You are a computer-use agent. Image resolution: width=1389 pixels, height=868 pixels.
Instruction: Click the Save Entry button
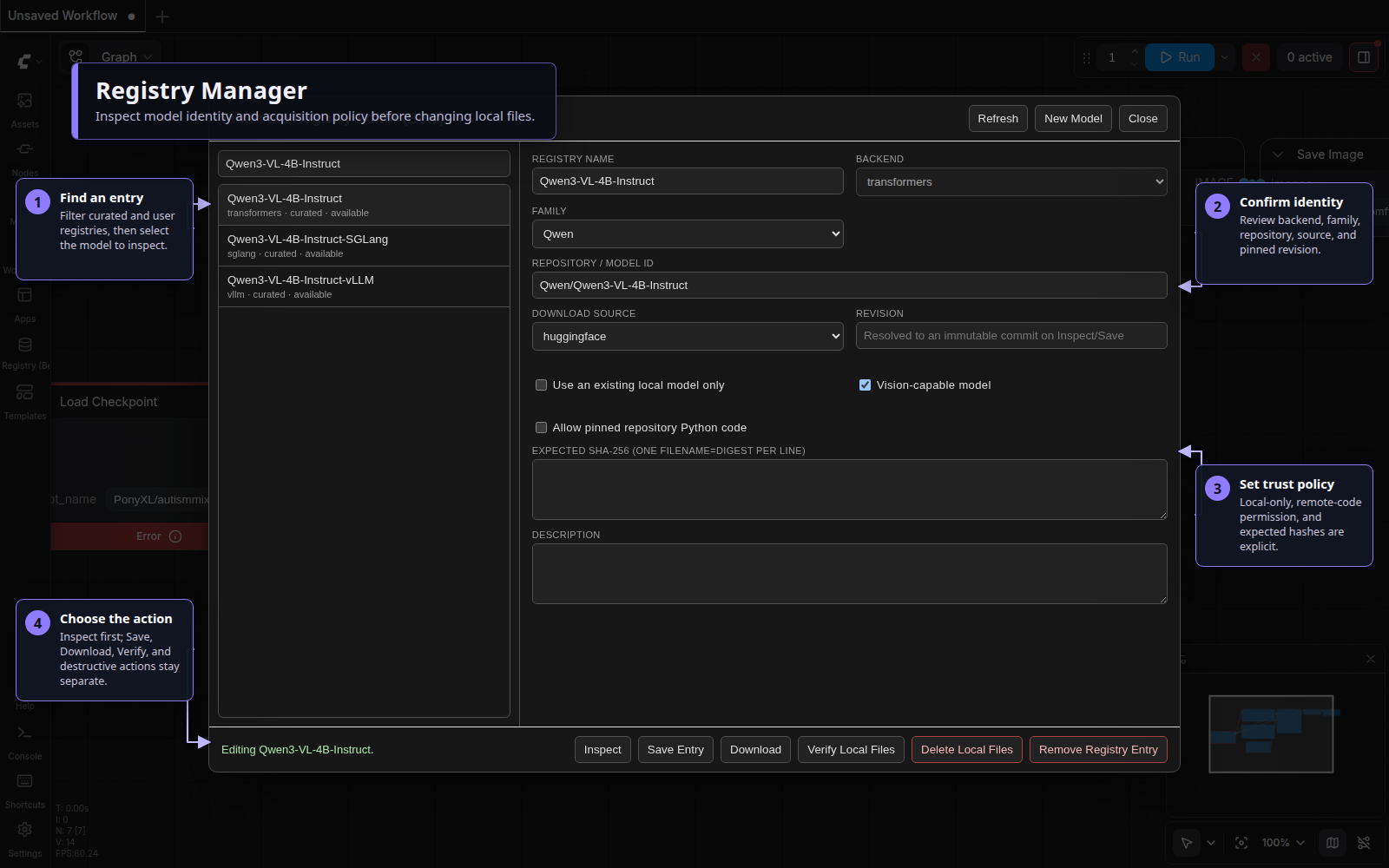tap(675, 750)
